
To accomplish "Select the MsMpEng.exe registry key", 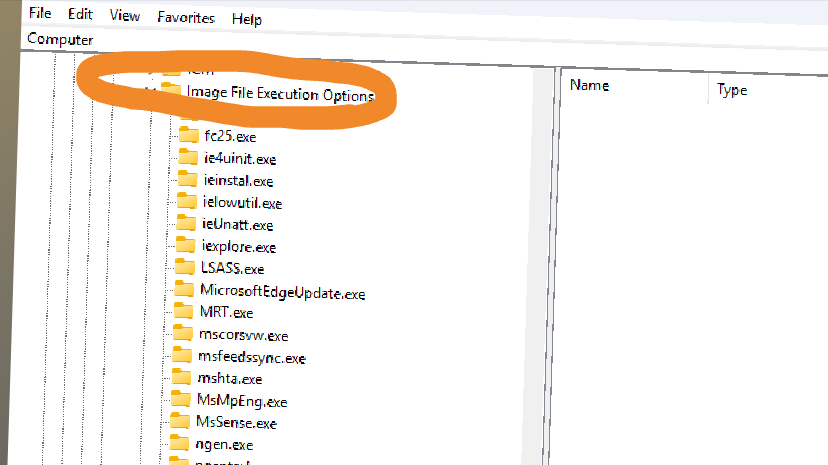I will (x=242, y=401).
